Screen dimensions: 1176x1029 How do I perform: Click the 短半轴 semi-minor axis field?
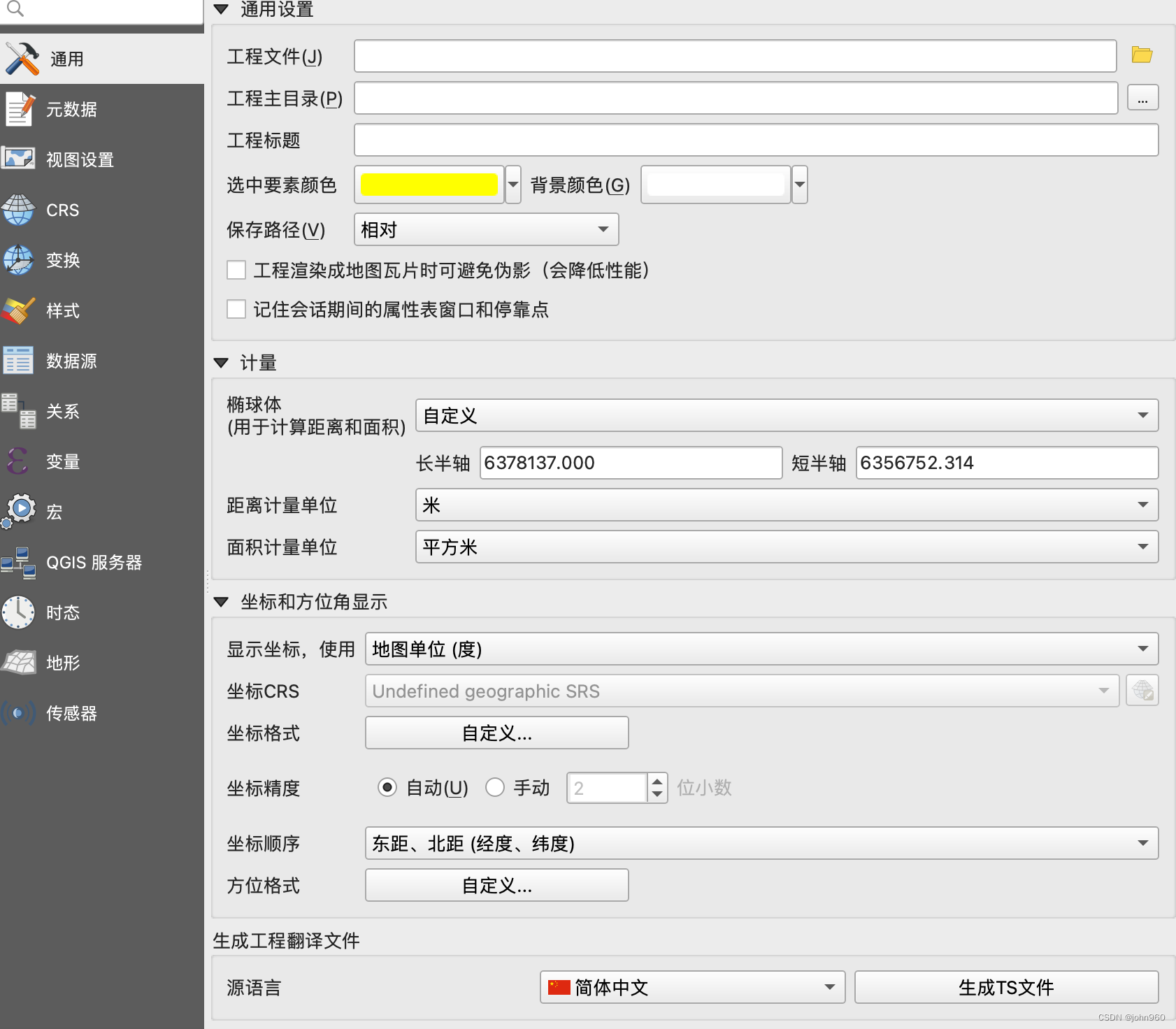(1008, 463)
